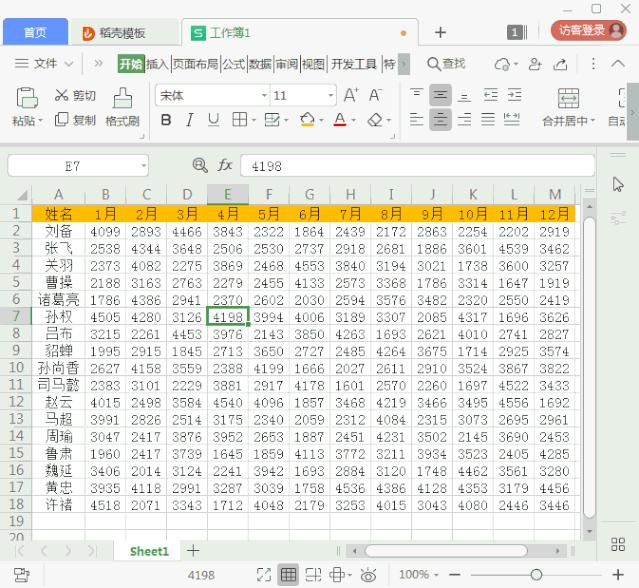Open the 文件 menu dropdown

[x=44, y=64]
